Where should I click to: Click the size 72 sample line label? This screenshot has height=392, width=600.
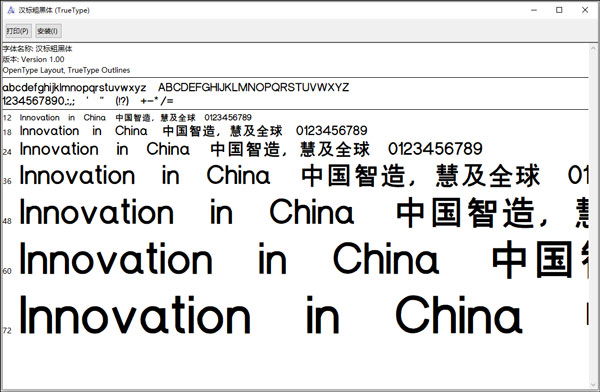click(x=7, y=330)
